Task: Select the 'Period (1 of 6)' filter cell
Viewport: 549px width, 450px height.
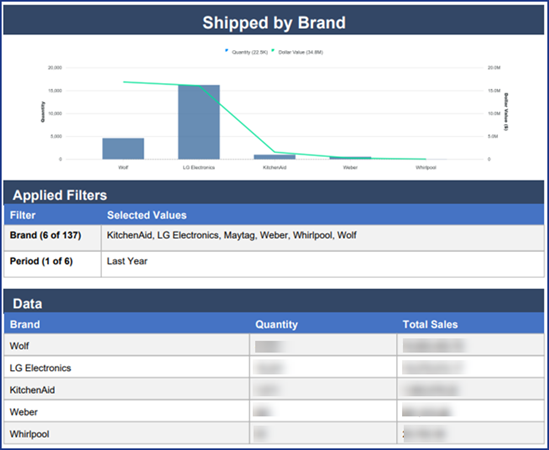Action: 53,264
